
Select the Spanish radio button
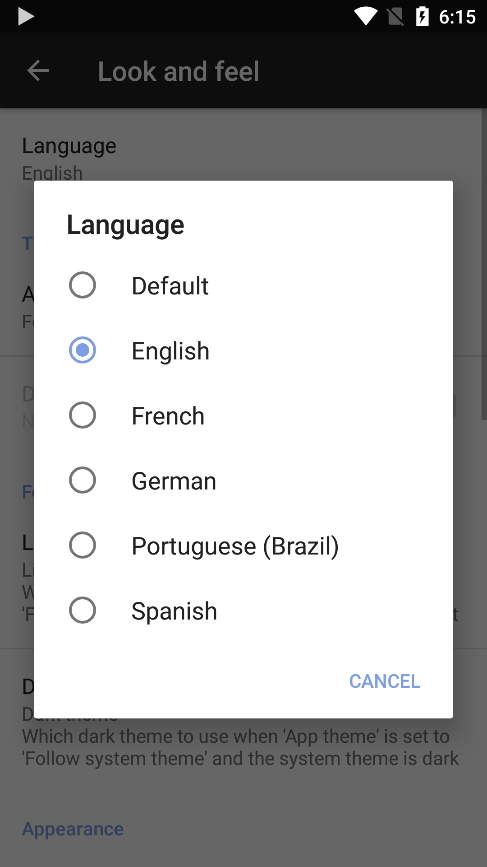[x=82, y=610]
